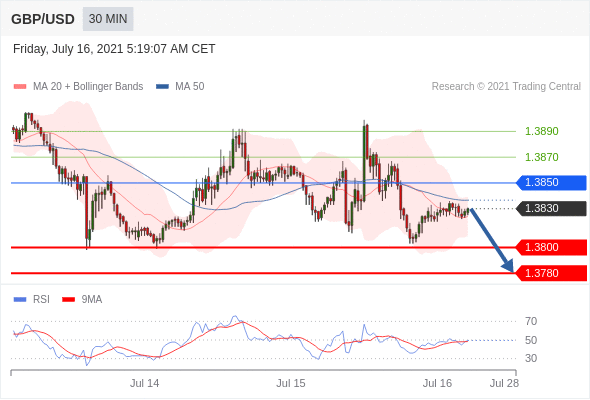Click the red 1.3800 support tag
Image resolution: width=590 pixels, height=400 pixels.
(x=551, y=248)
